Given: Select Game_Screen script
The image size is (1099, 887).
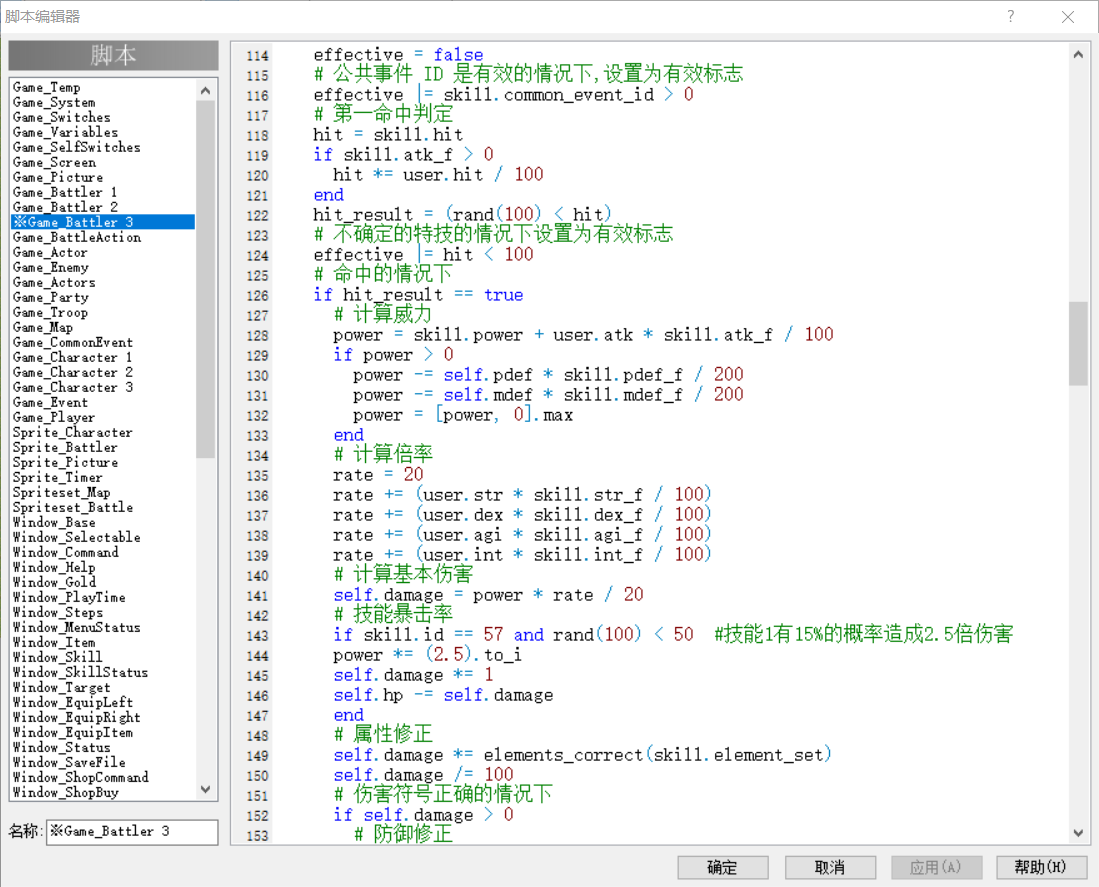Looking at the screenshot, I should click(x=103, y=163).
